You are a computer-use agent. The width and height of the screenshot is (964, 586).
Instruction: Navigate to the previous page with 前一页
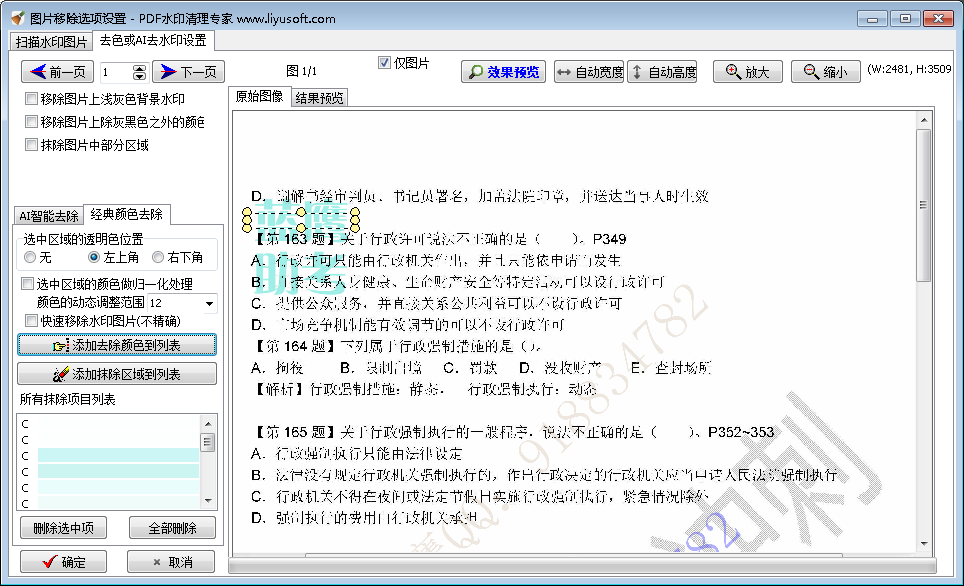(x=56, y=71)
